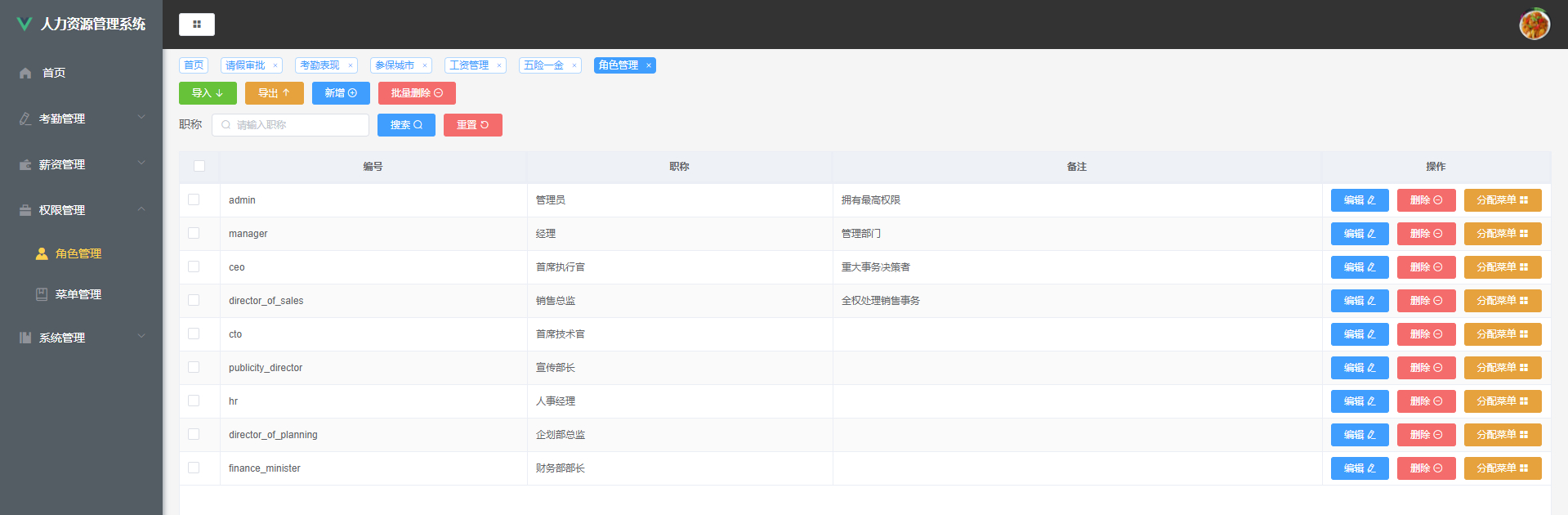Click the 菜单管理 icon in the sidebar
The height and width of the screenshot is (515, 1568).
42,294
